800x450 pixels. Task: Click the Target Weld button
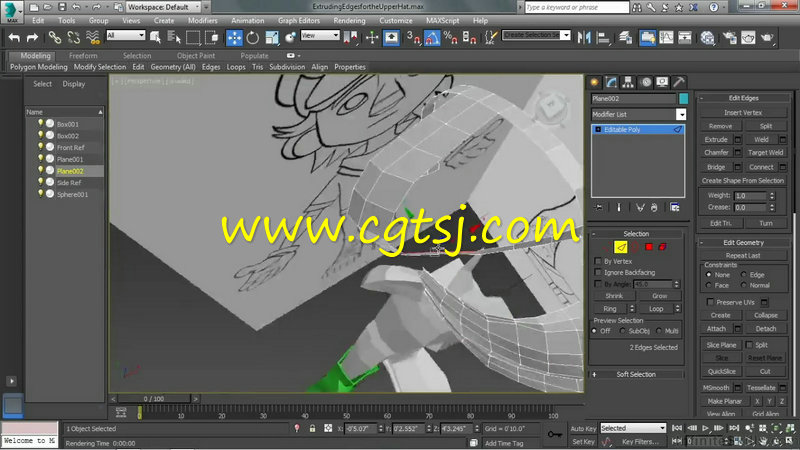click(x=765, y=153)
